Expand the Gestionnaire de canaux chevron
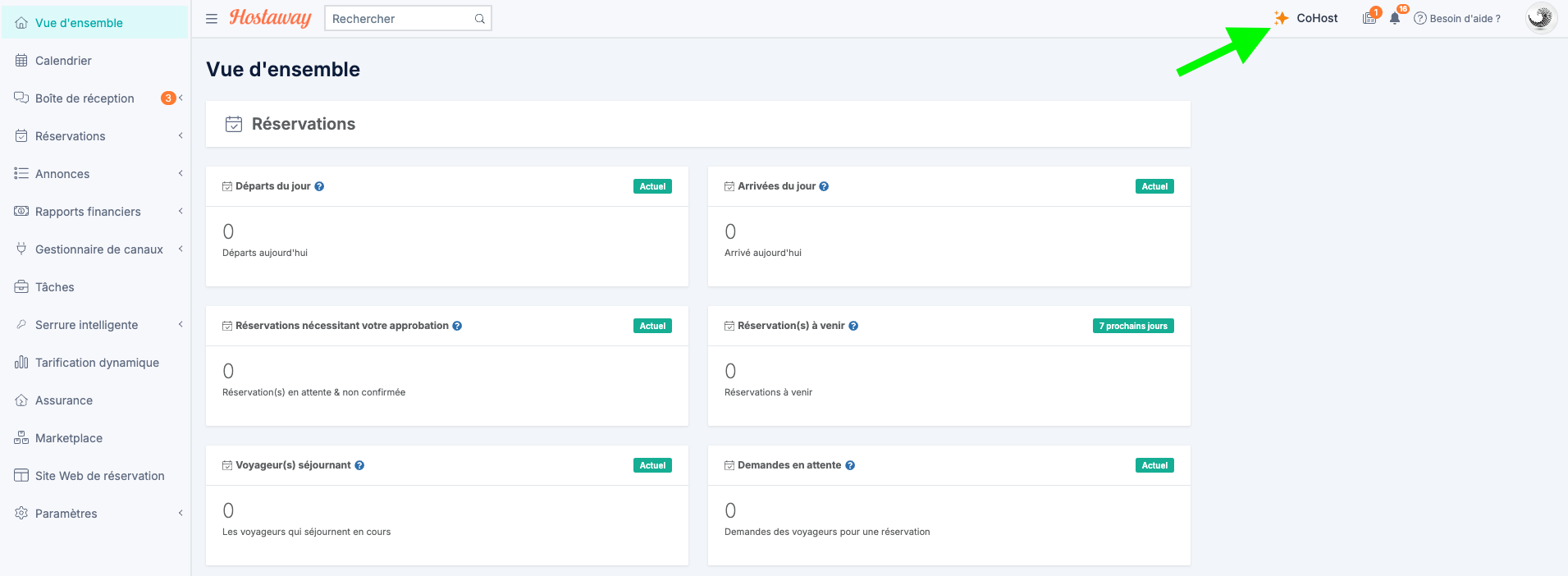This screenshot has width=1568, height=576. (181, 249)
